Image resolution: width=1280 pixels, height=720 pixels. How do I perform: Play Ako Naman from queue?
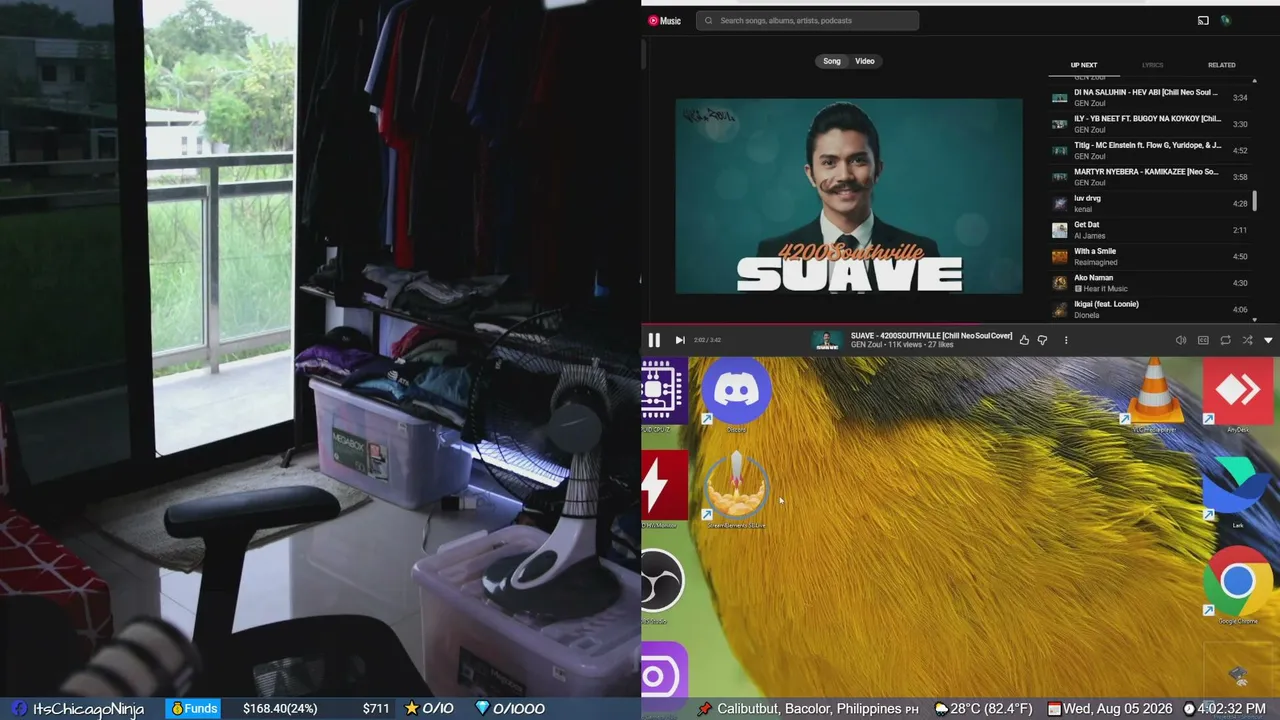[1150, 283]
